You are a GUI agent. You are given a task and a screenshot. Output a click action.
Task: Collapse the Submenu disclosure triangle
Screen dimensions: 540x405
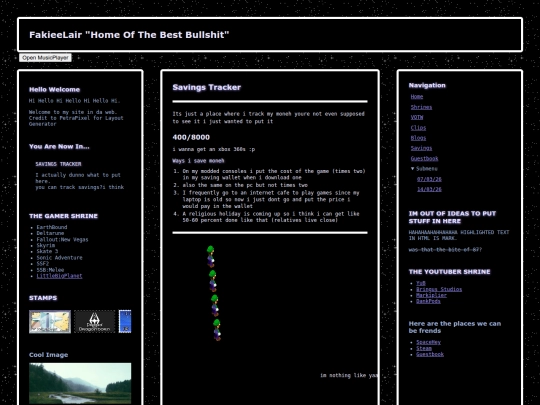coord(413,168)
